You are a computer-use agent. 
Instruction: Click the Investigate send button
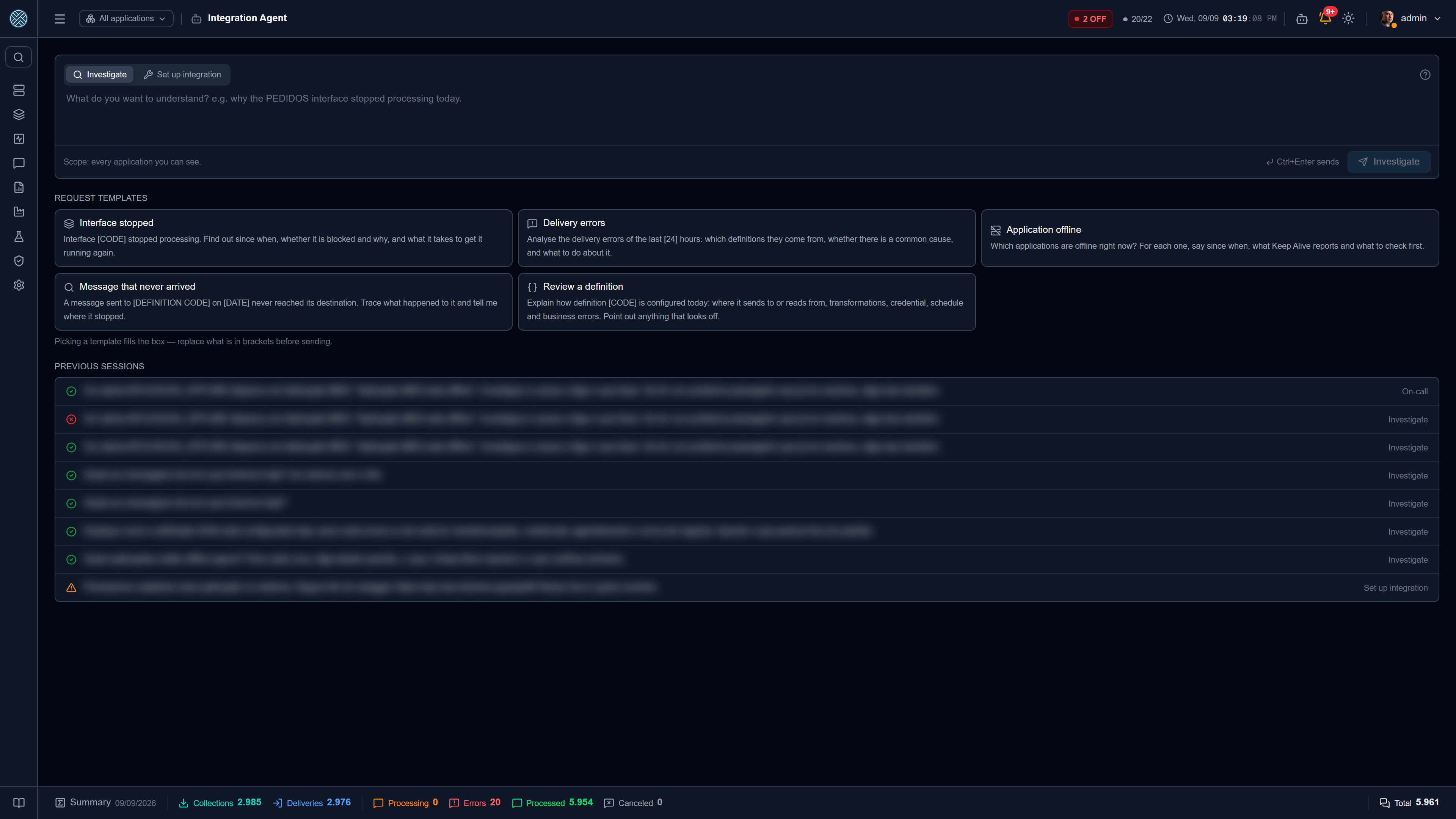point(1389,162)
